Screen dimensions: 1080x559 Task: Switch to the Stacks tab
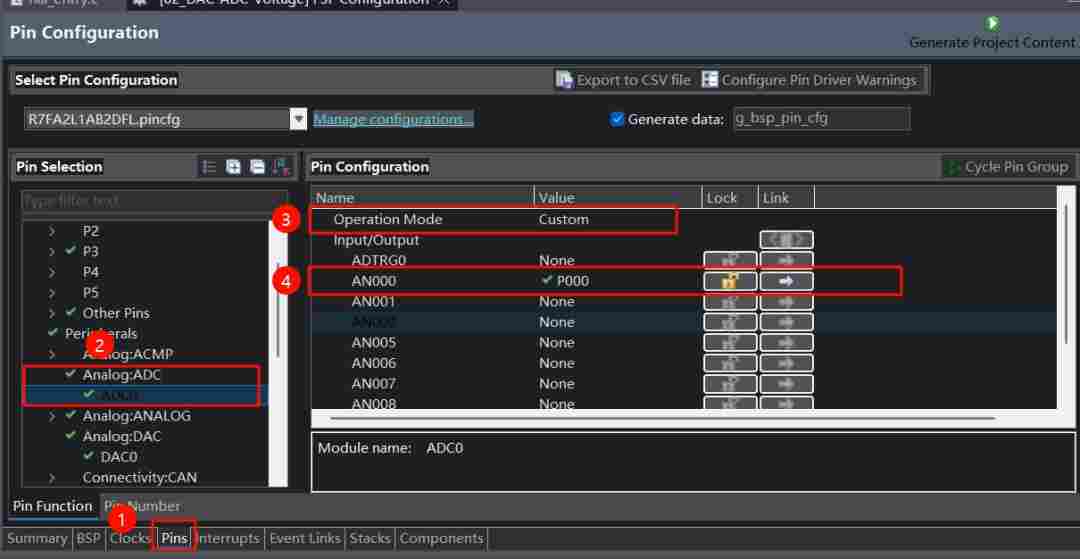[x=369, y=538]
